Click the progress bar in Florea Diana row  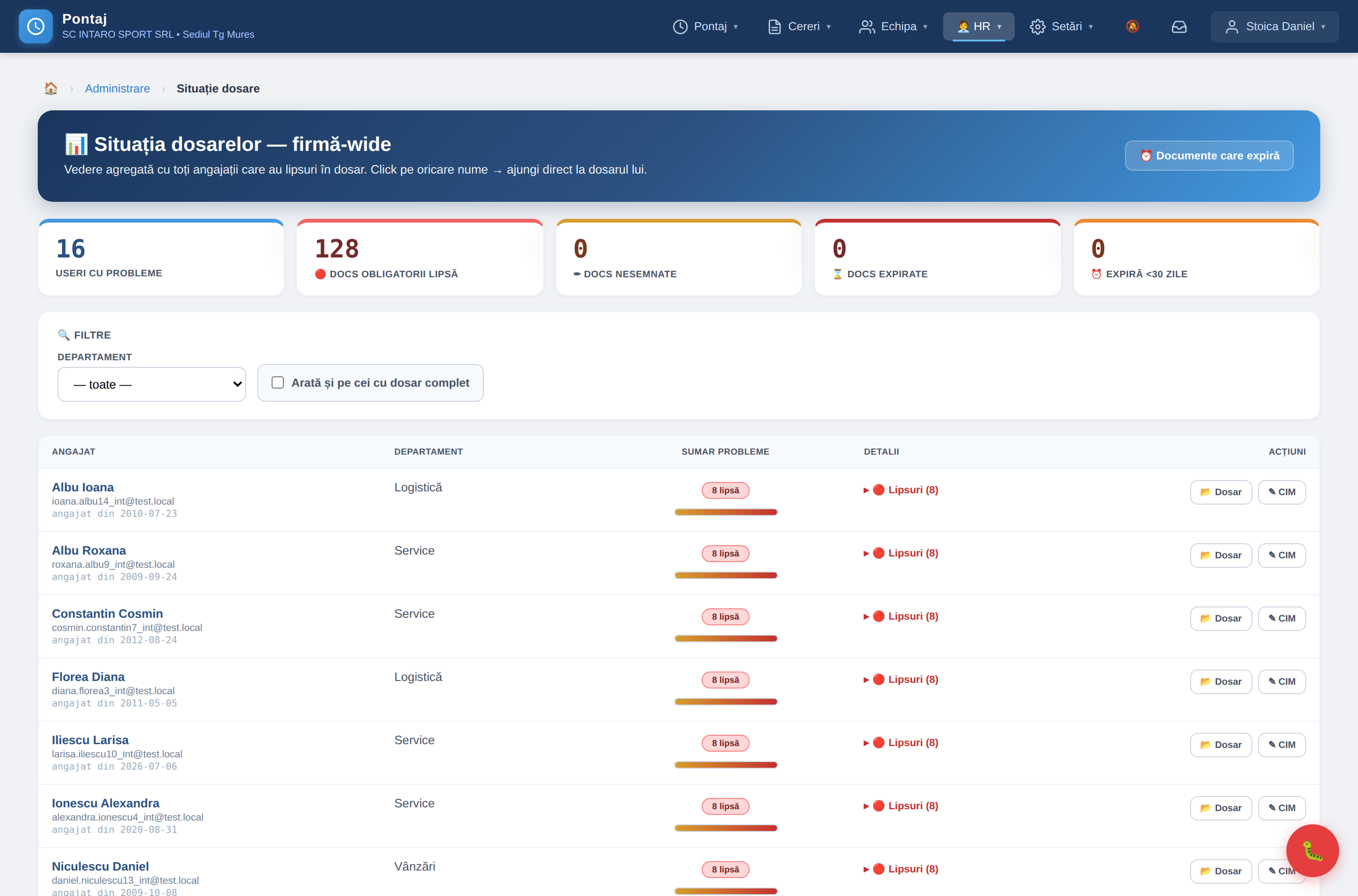(726, 702)
